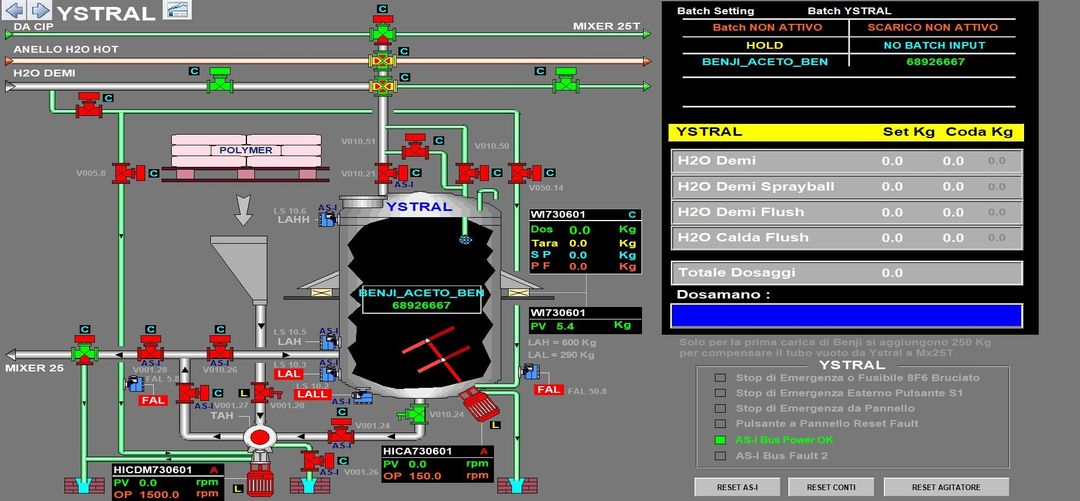Viewport: 1080px width, 501px height.
Task: Click batch number 68926667 in Batch Setting panel
Action: (x=933, y=61)
